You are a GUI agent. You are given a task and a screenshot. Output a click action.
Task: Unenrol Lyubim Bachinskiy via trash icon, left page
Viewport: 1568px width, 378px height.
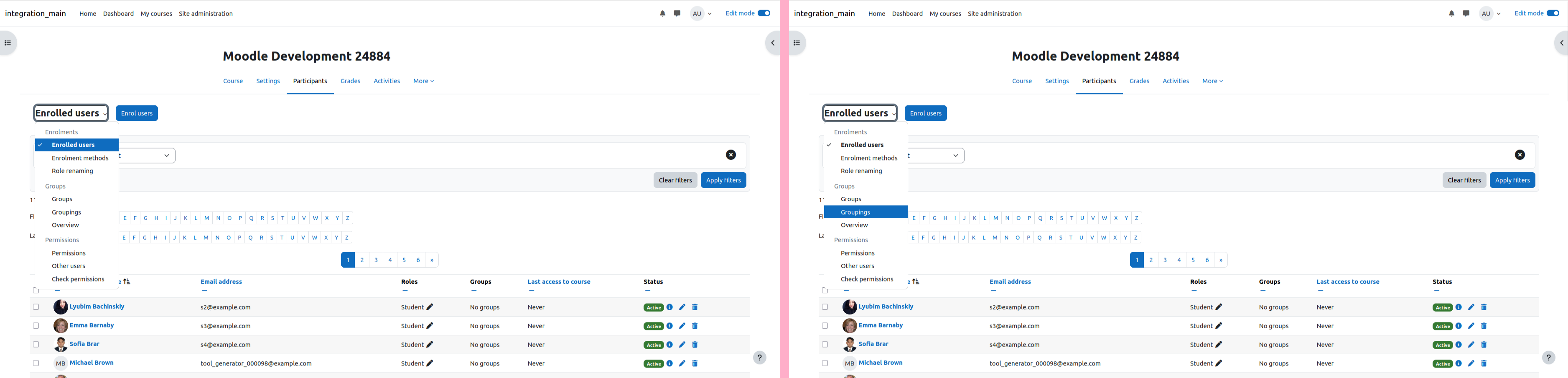(x=695, y=307)
